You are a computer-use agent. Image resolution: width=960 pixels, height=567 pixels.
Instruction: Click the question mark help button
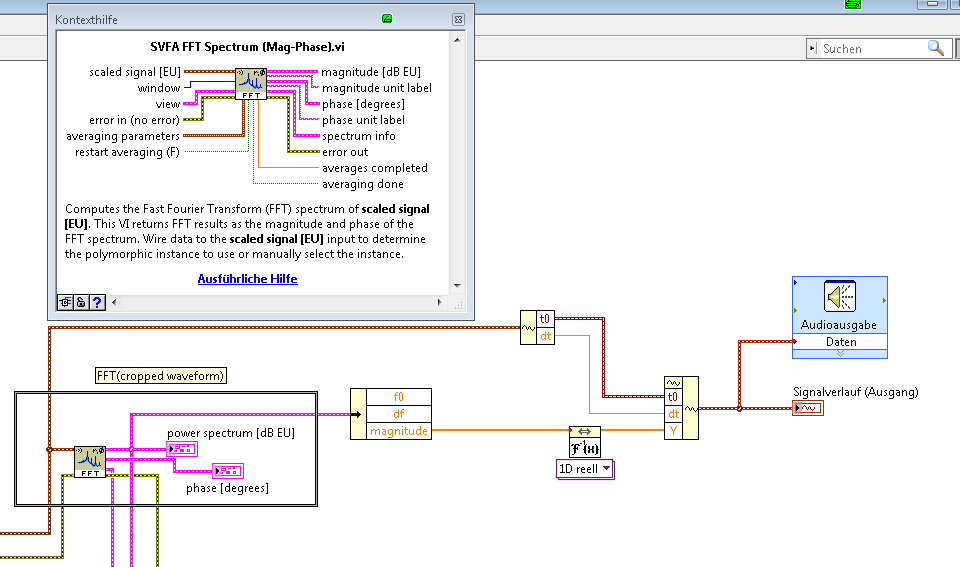click(97, 302)
